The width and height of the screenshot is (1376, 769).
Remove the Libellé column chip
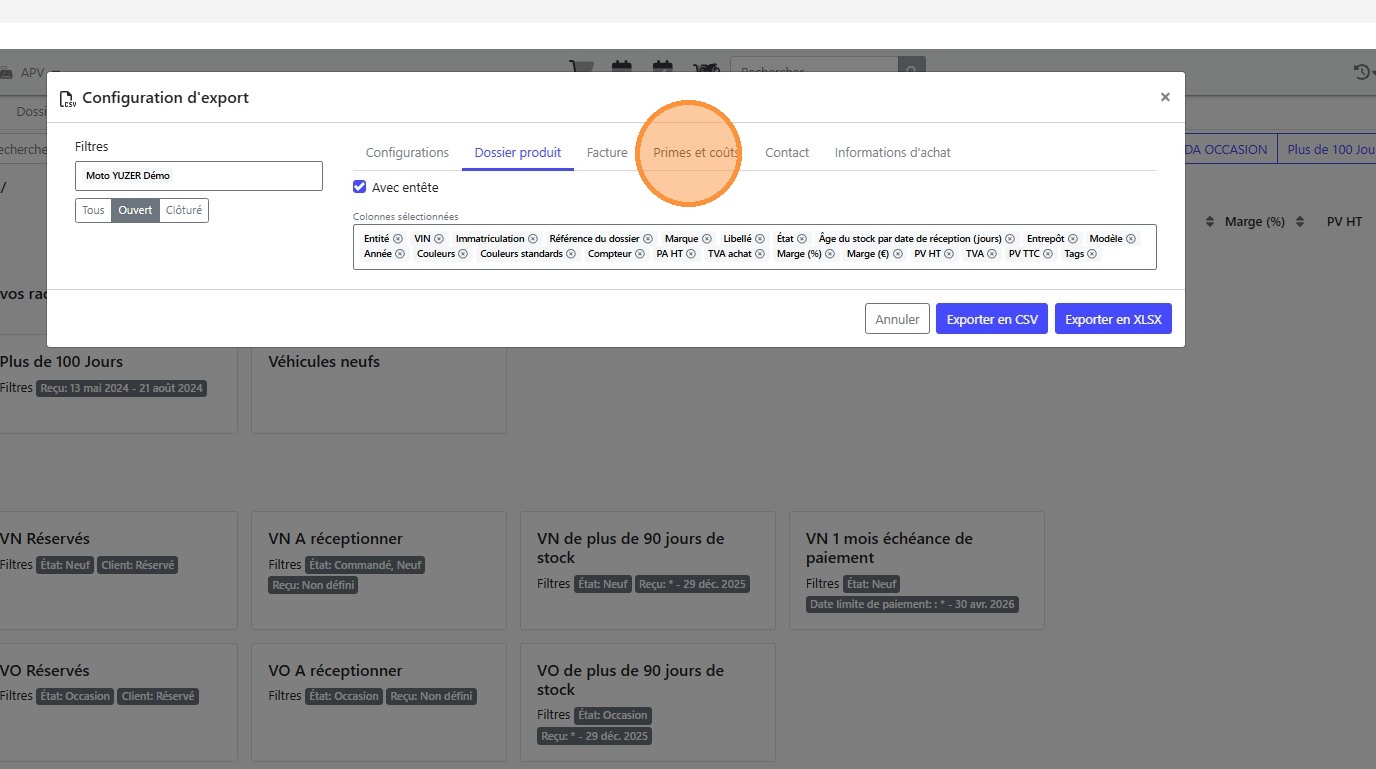click(760, 239)
